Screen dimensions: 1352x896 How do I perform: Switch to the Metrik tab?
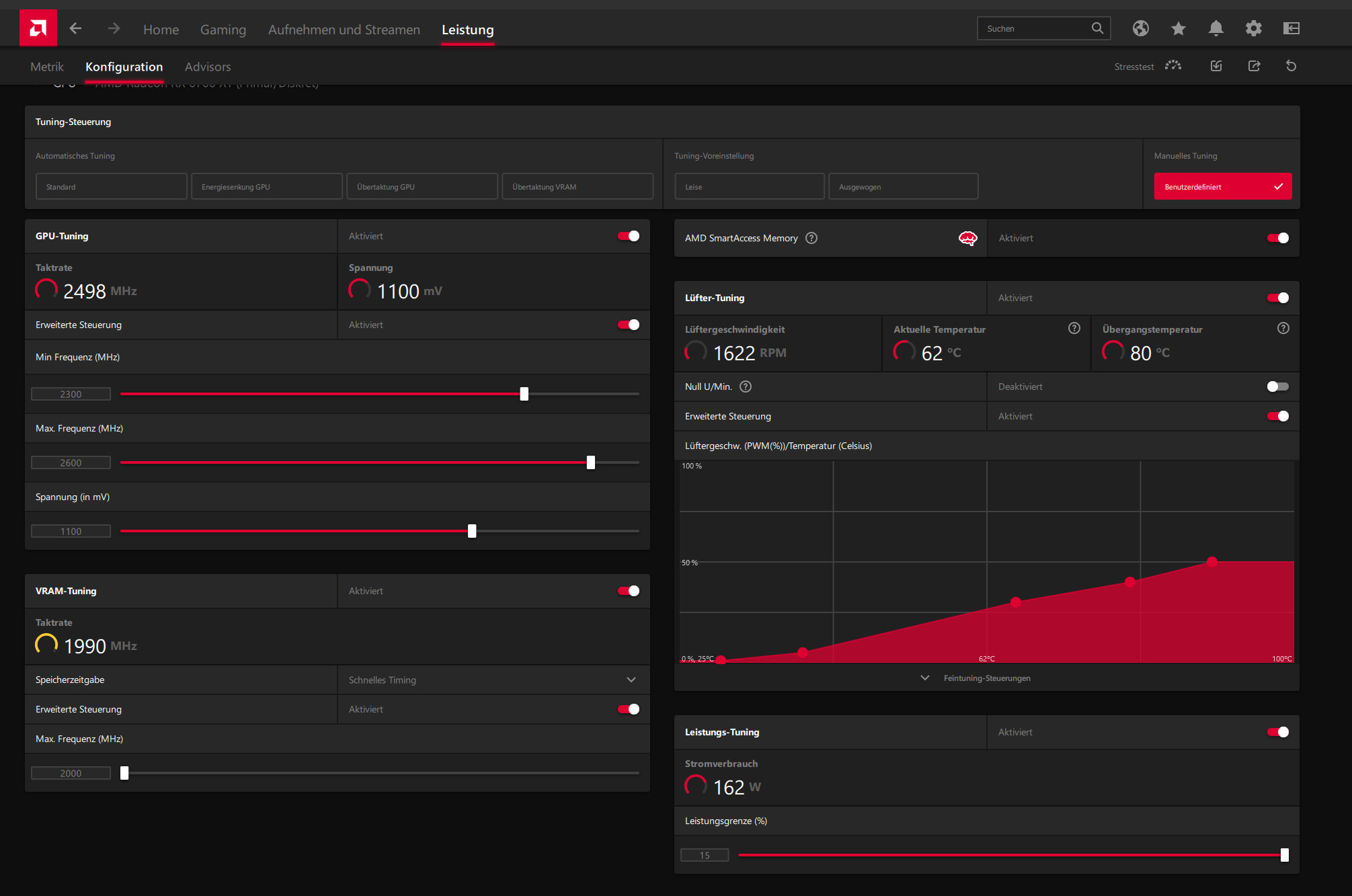47,67
